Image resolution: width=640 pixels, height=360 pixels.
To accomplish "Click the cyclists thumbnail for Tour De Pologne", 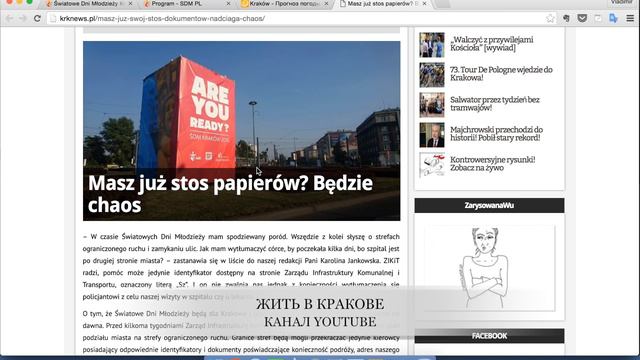I will point(432,75).
